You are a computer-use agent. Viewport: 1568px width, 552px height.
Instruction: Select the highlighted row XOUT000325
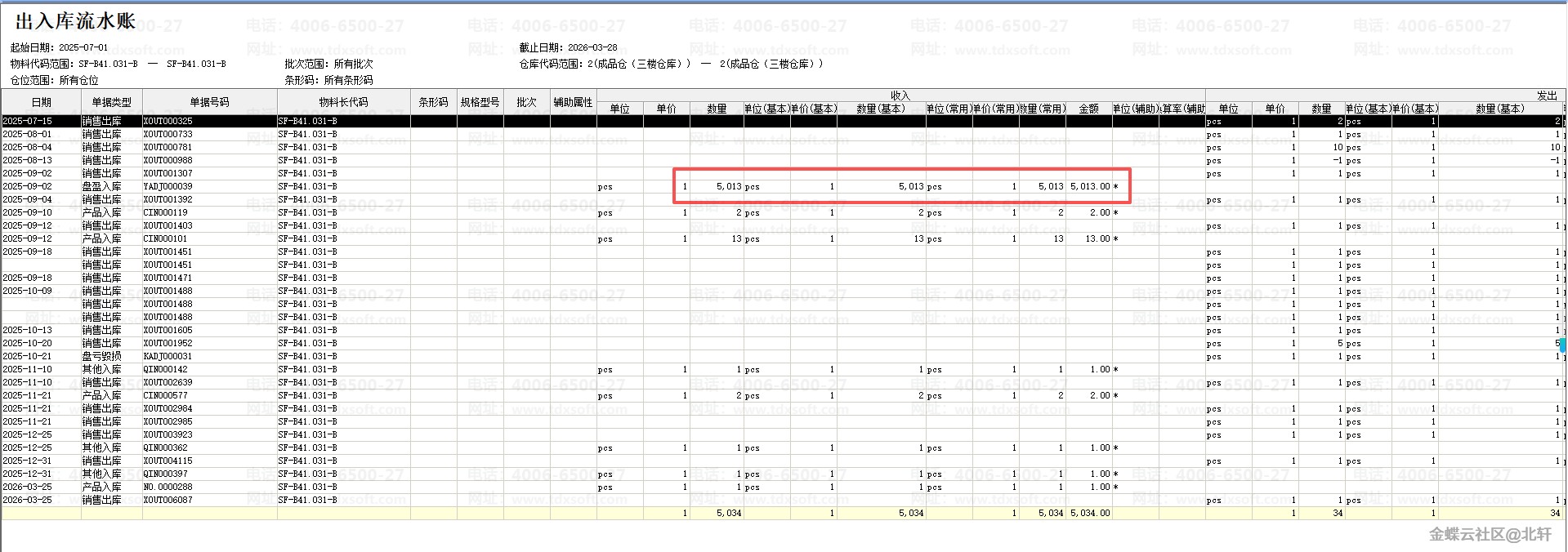pos(168,121)
